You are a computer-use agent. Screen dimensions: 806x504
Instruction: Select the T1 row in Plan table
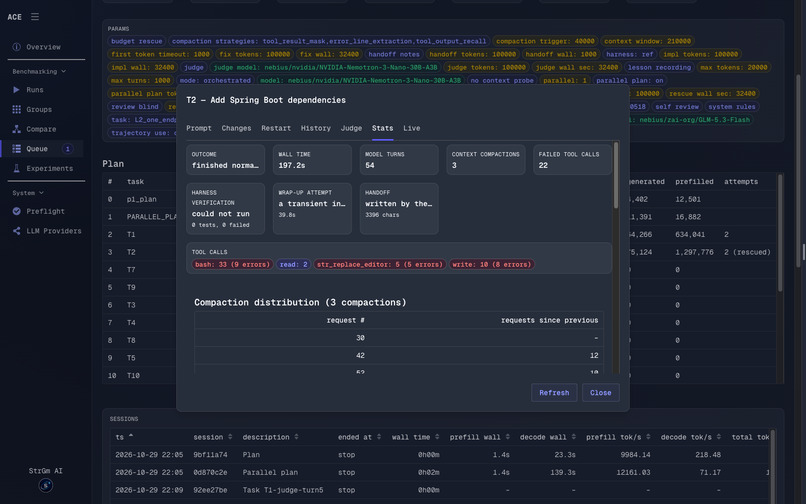[141, 235]
